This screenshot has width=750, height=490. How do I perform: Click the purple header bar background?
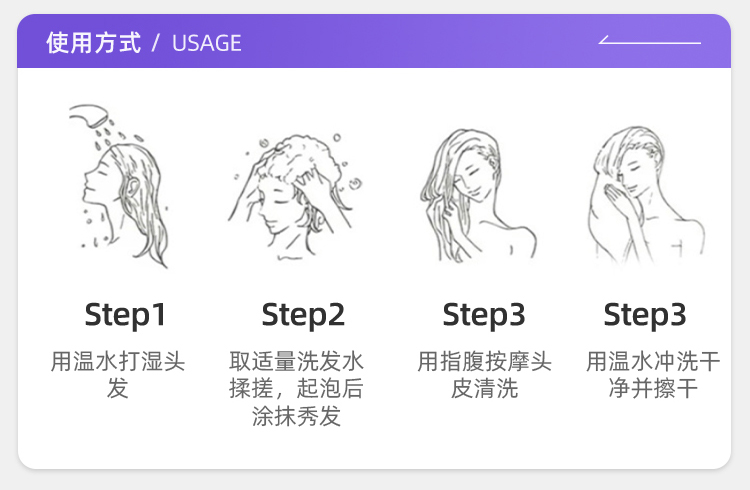(411, 42)
